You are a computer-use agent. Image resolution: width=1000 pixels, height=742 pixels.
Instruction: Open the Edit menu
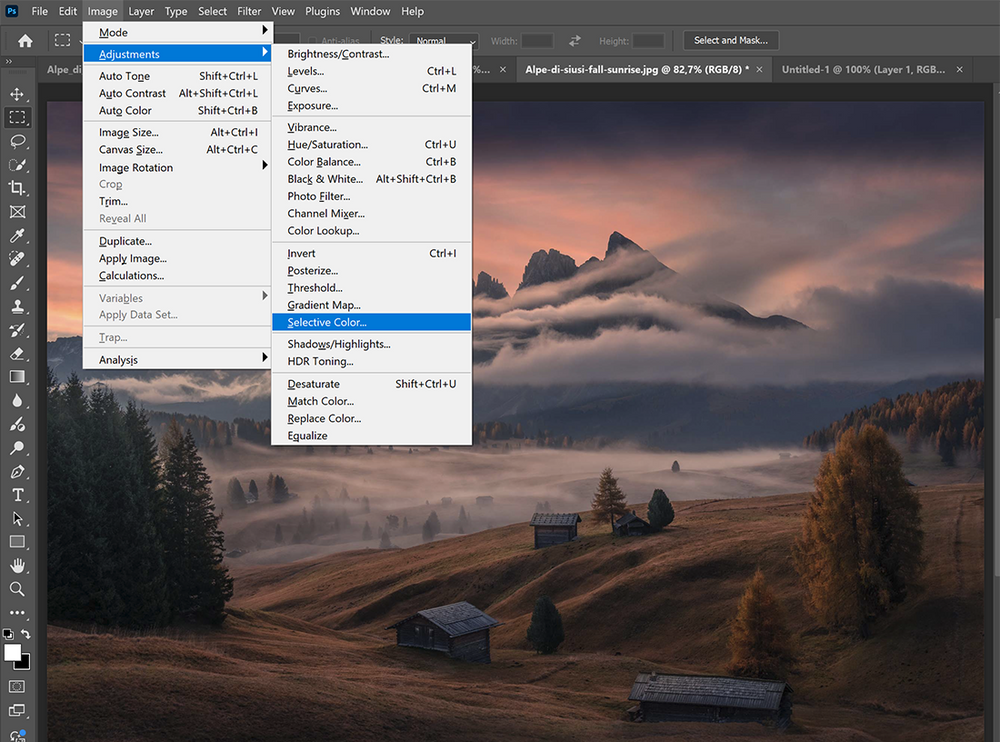(68, 11)
